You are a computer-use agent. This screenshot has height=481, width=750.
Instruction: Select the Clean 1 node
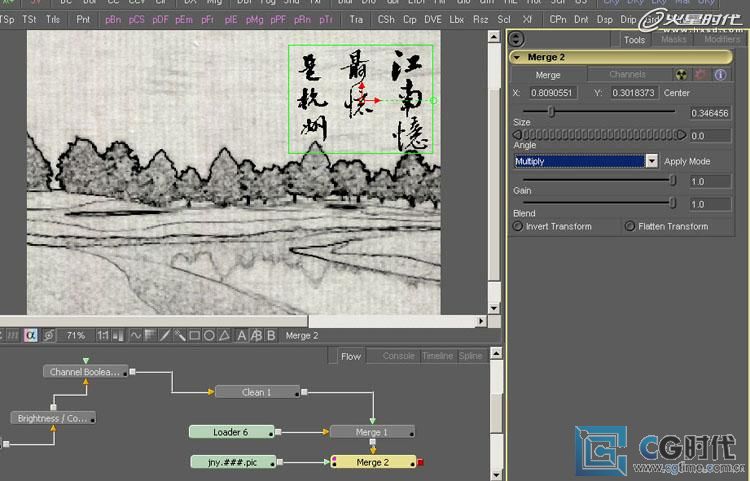coord(257,392)
